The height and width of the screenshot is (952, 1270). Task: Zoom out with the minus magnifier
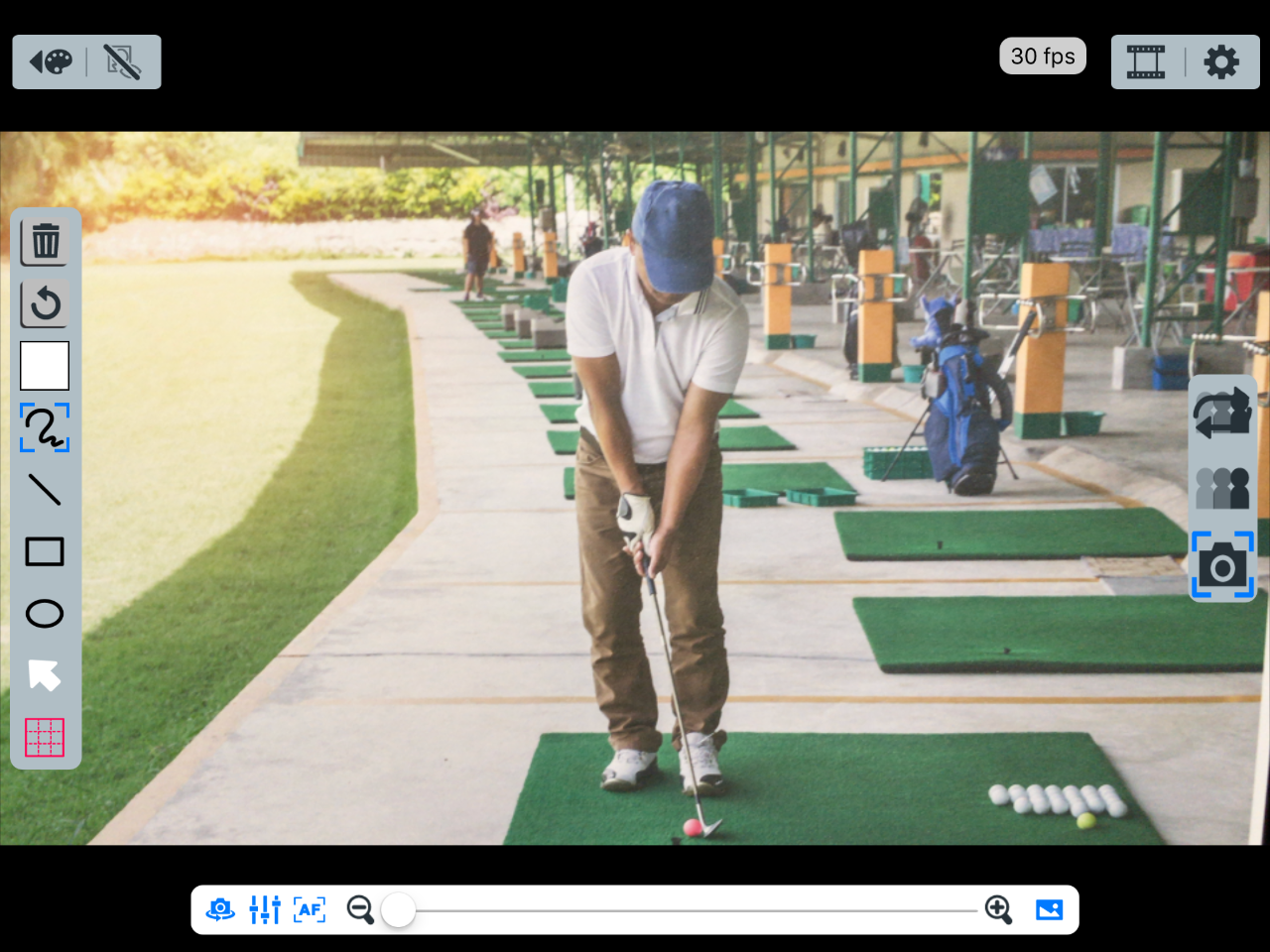[360, 909]
